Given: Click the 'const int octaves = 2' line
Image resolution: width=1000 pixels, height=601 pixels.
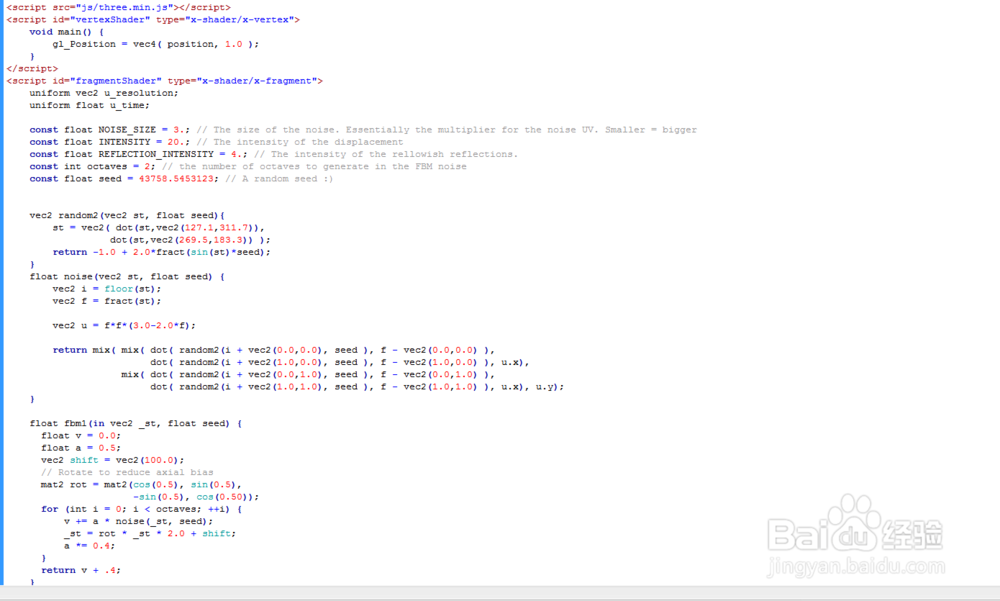Looking at the screenshot, I should [x=92, y=167].
